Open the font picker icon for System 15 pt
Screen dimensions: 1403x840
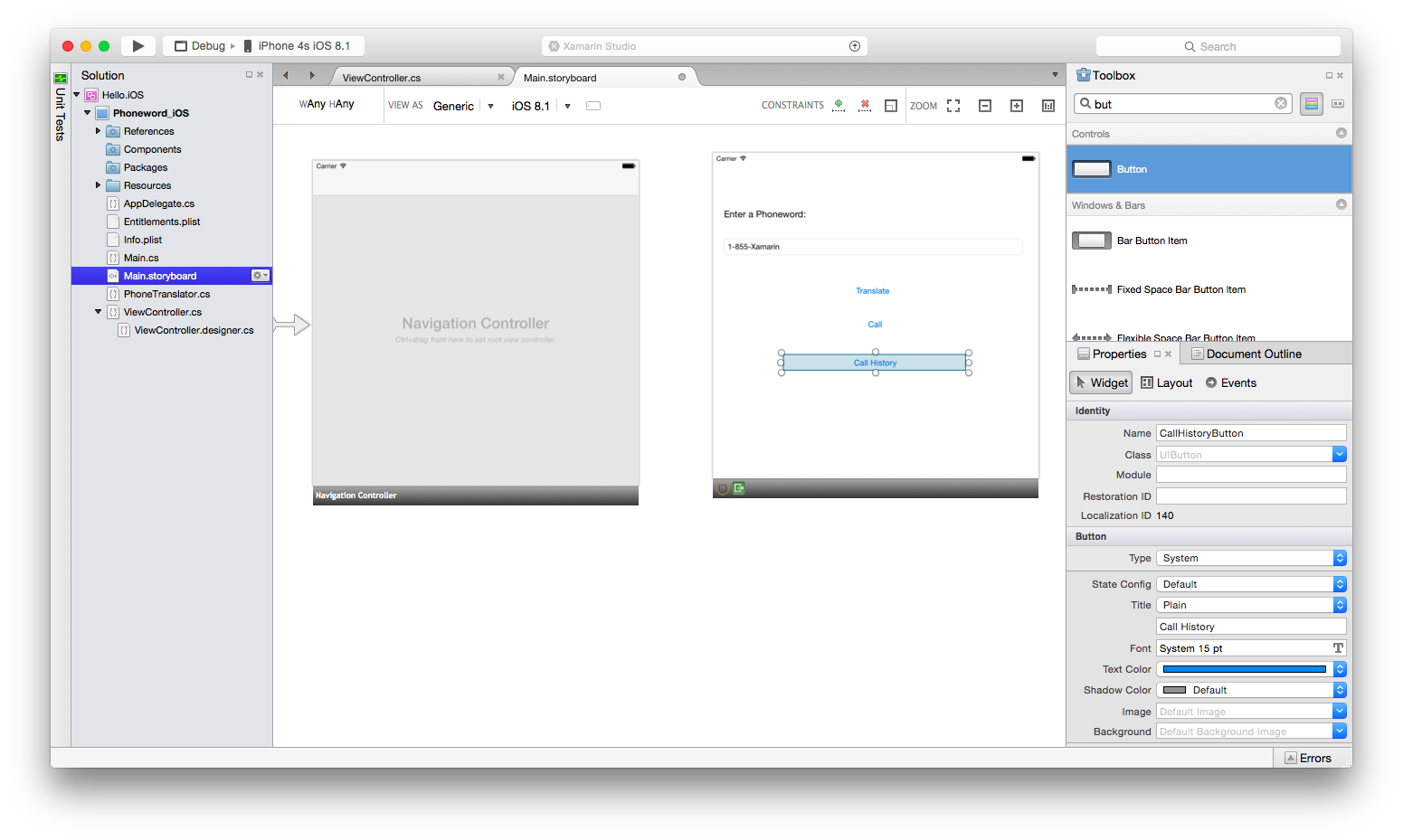coord(1338,648)
